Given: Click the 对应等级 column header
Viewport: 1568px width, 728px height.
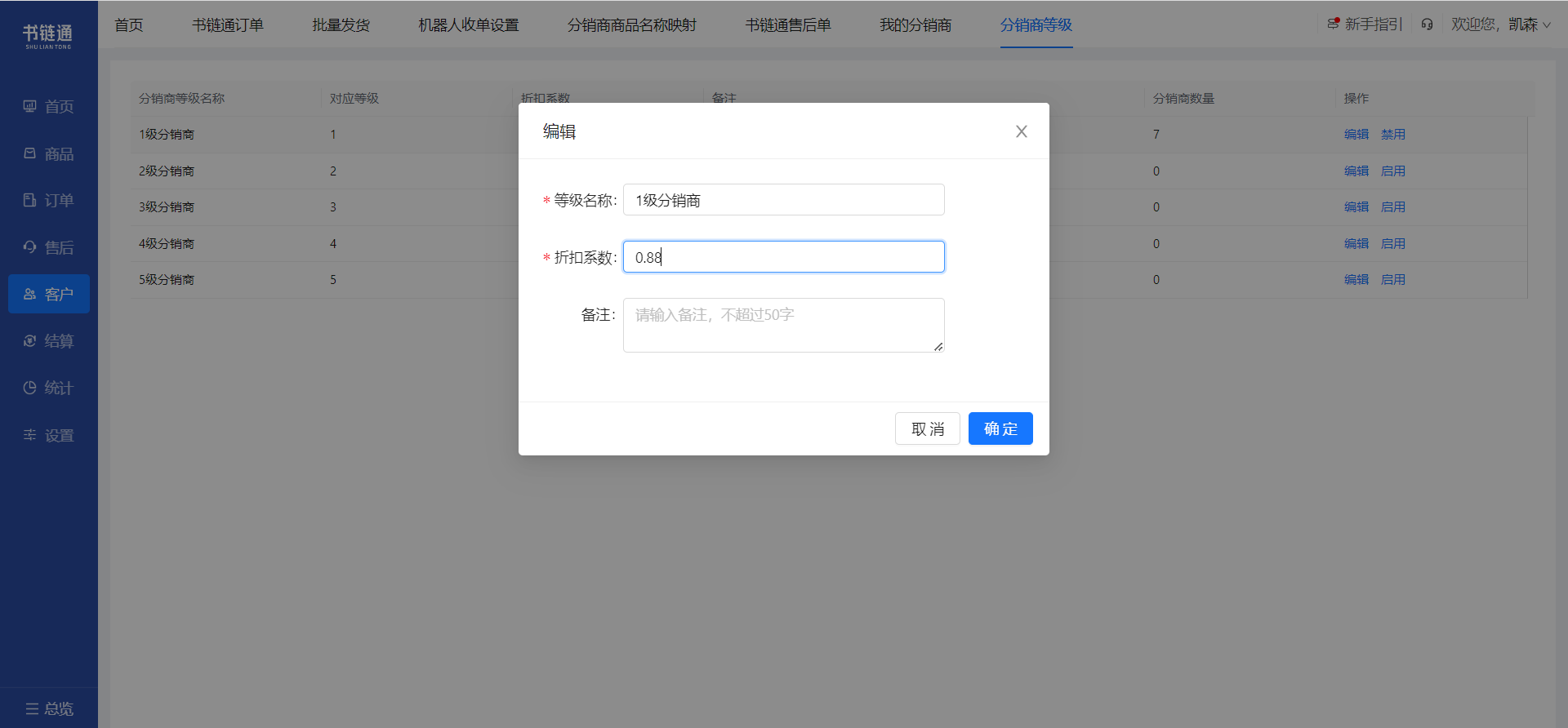Looking at the screenshot, I should 354,99.
